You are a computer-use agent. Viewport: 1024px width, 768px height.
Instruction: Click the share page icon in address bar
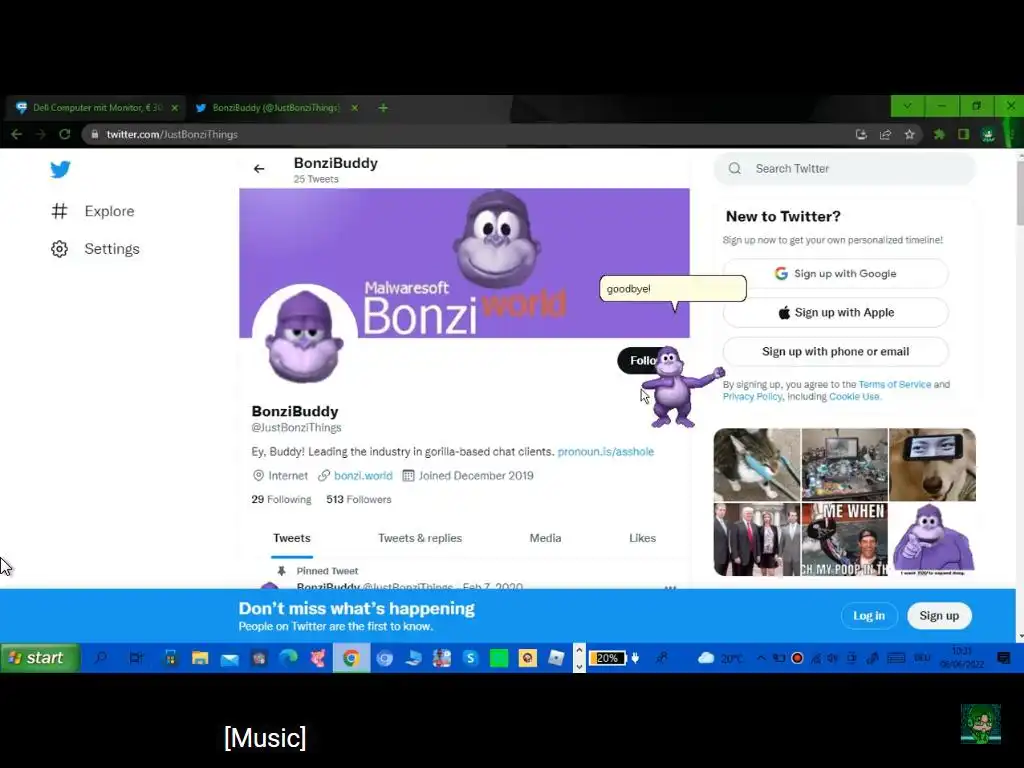886,135
